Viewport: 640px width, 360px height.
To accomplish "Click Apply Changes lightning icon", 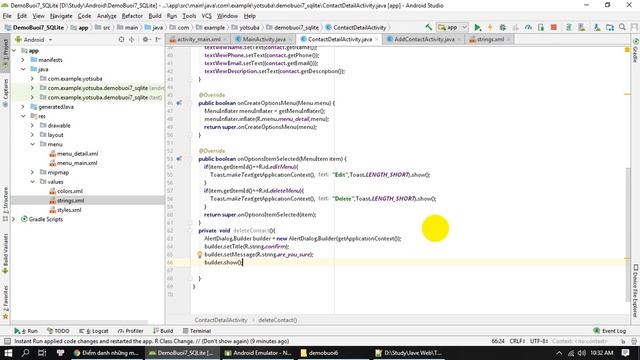I will [490, 27].
